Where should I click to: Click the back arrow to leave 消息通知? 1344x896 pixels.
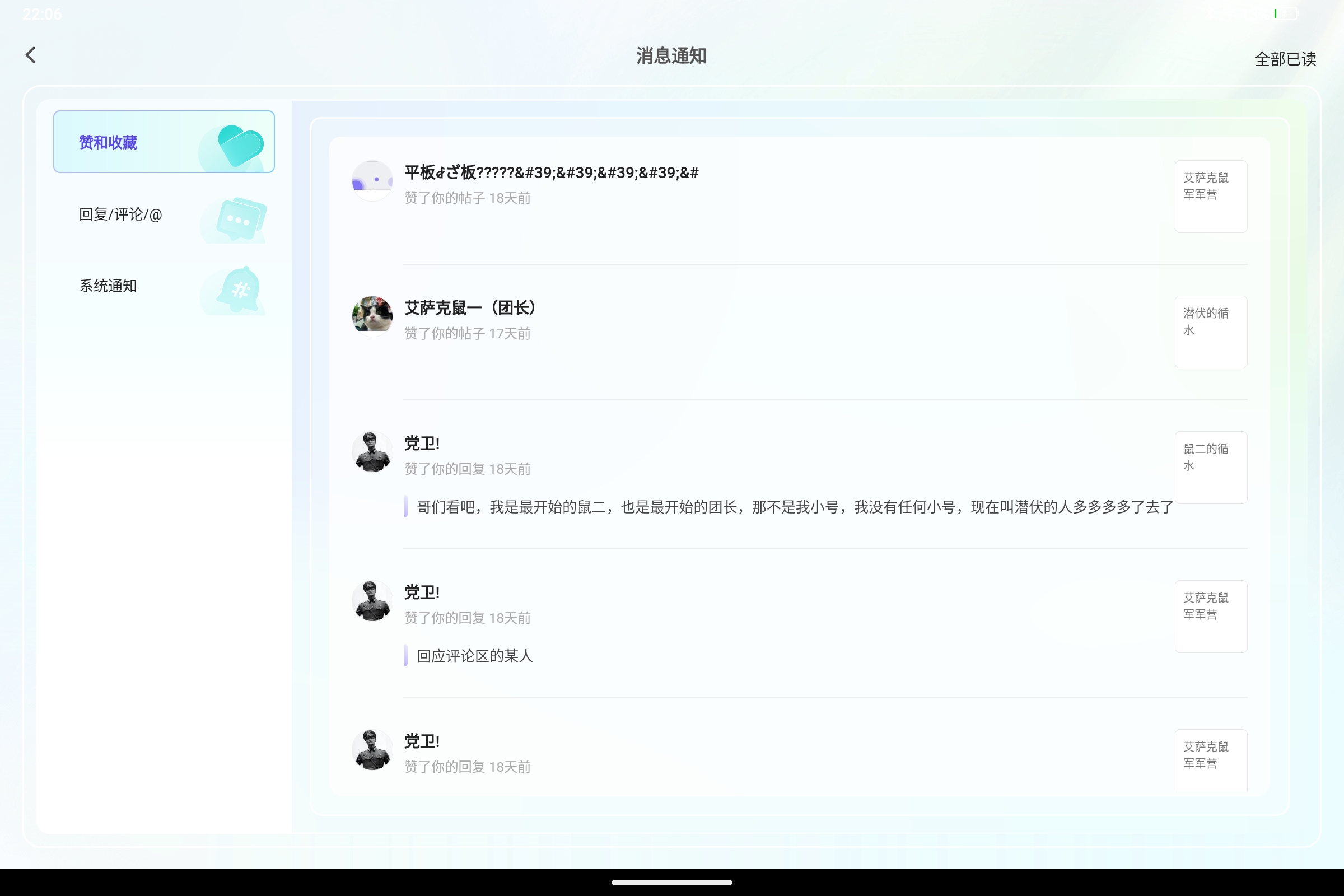click(x=30, y=55)
